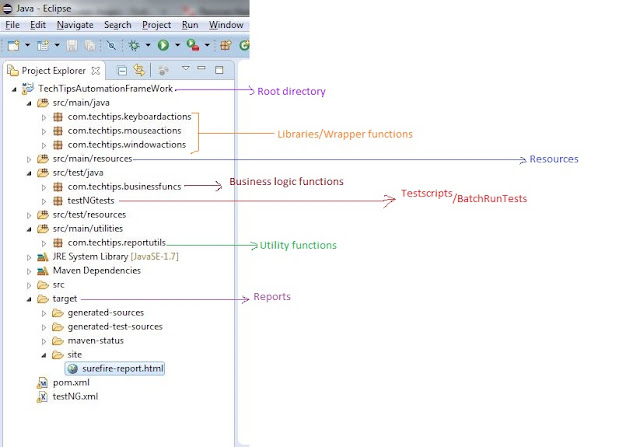Collapse the site folder
Screen dimensions: 640x447
[x=44, y=355]
